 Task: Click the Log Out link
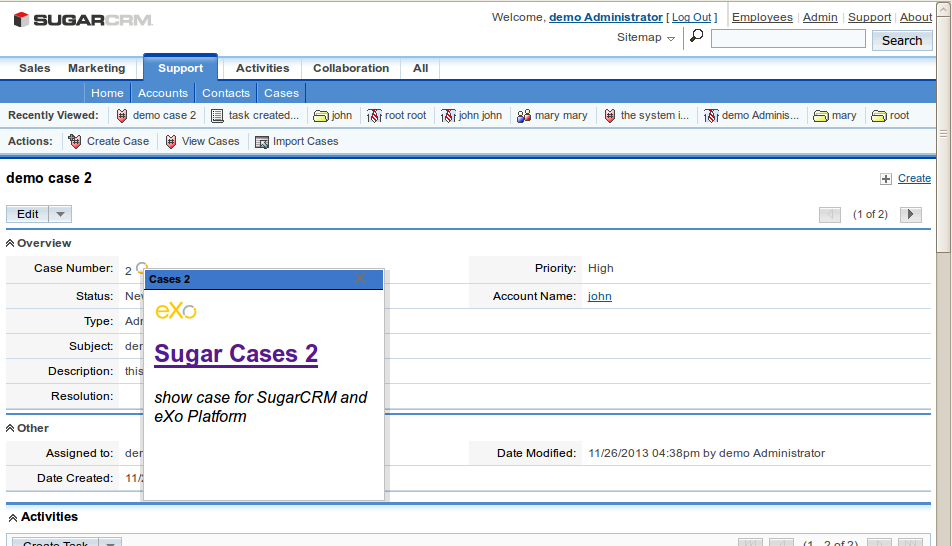[x=691, y=18]
